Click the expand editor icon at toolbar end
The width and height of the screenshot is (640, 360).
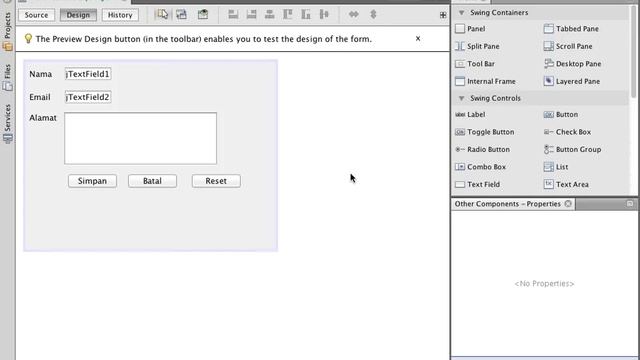pos(443,16)
